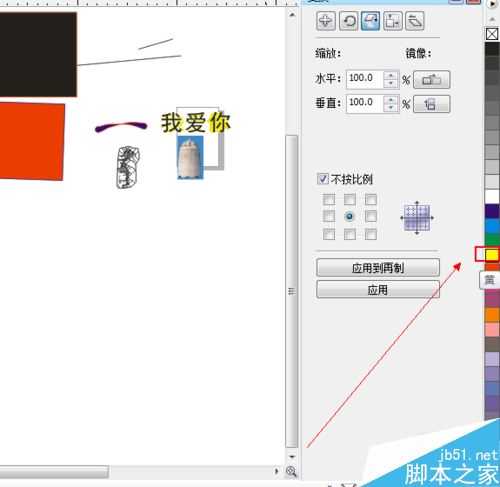
Task: Select the purple brush stroke on the canvas
Action: point(121,127)
